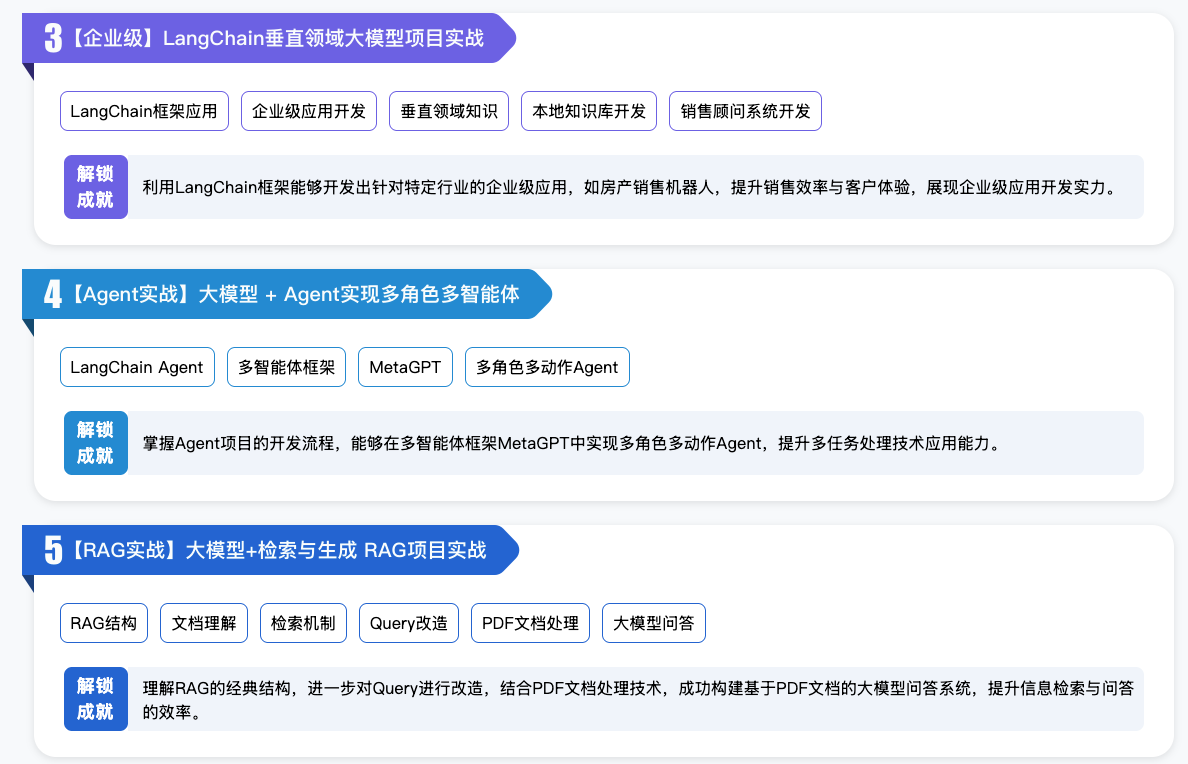Click the 销售顾问系统开发 tag
1188x764 pixels.
click(745, 111)
